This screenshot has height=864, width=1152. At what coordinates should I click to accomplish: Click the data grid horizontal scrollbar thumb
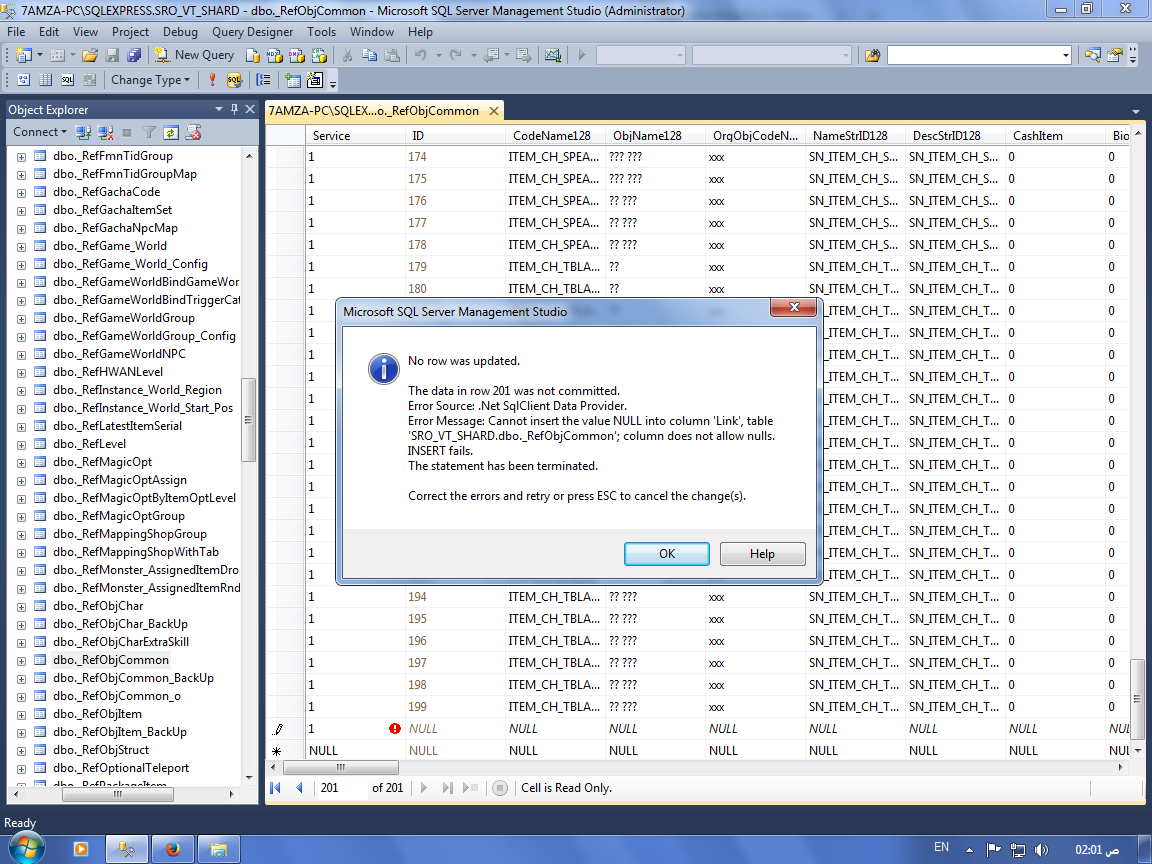click(x=341, y=768)
